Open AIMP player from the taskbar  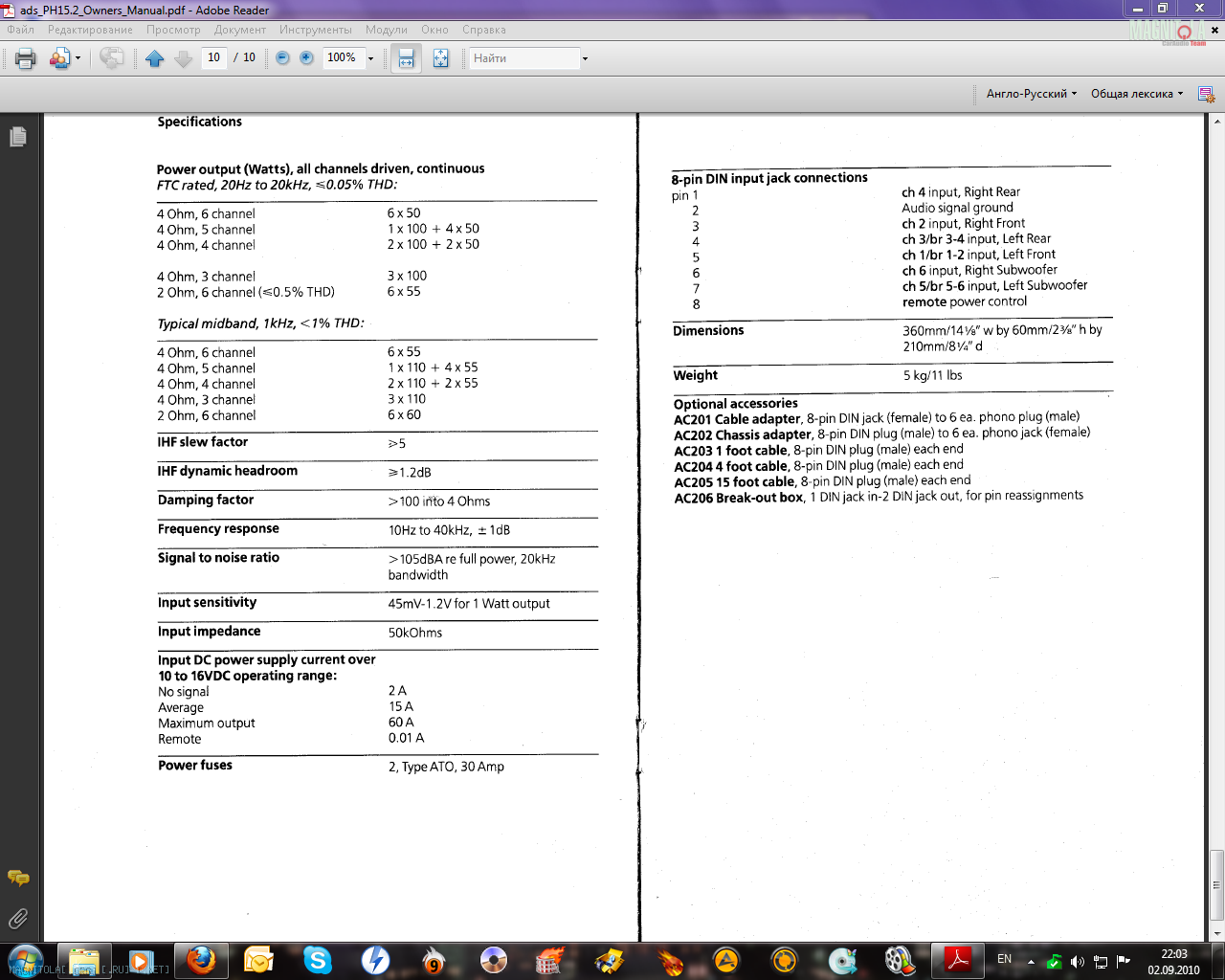pos(726,960)
